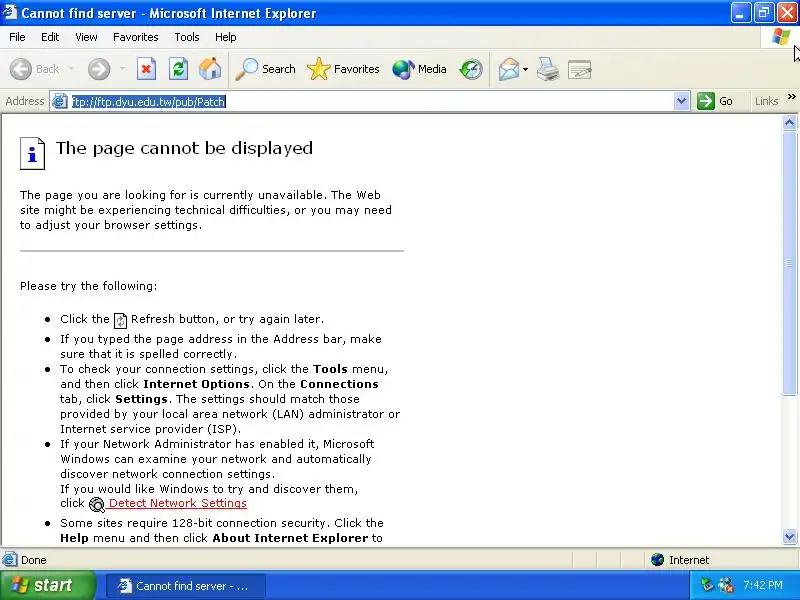
Task: Click the magnifier icon before Detect Network Settings
Action: point(96,504)
